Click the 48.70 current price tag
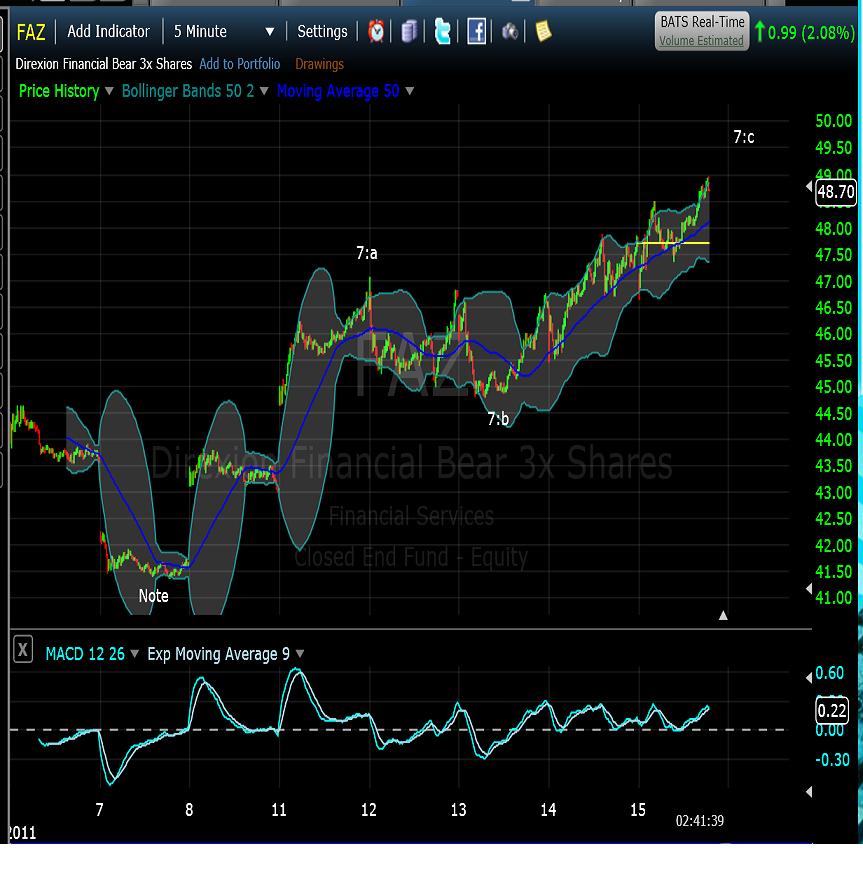The image size is (863, 877). click(x=836, y=192)
